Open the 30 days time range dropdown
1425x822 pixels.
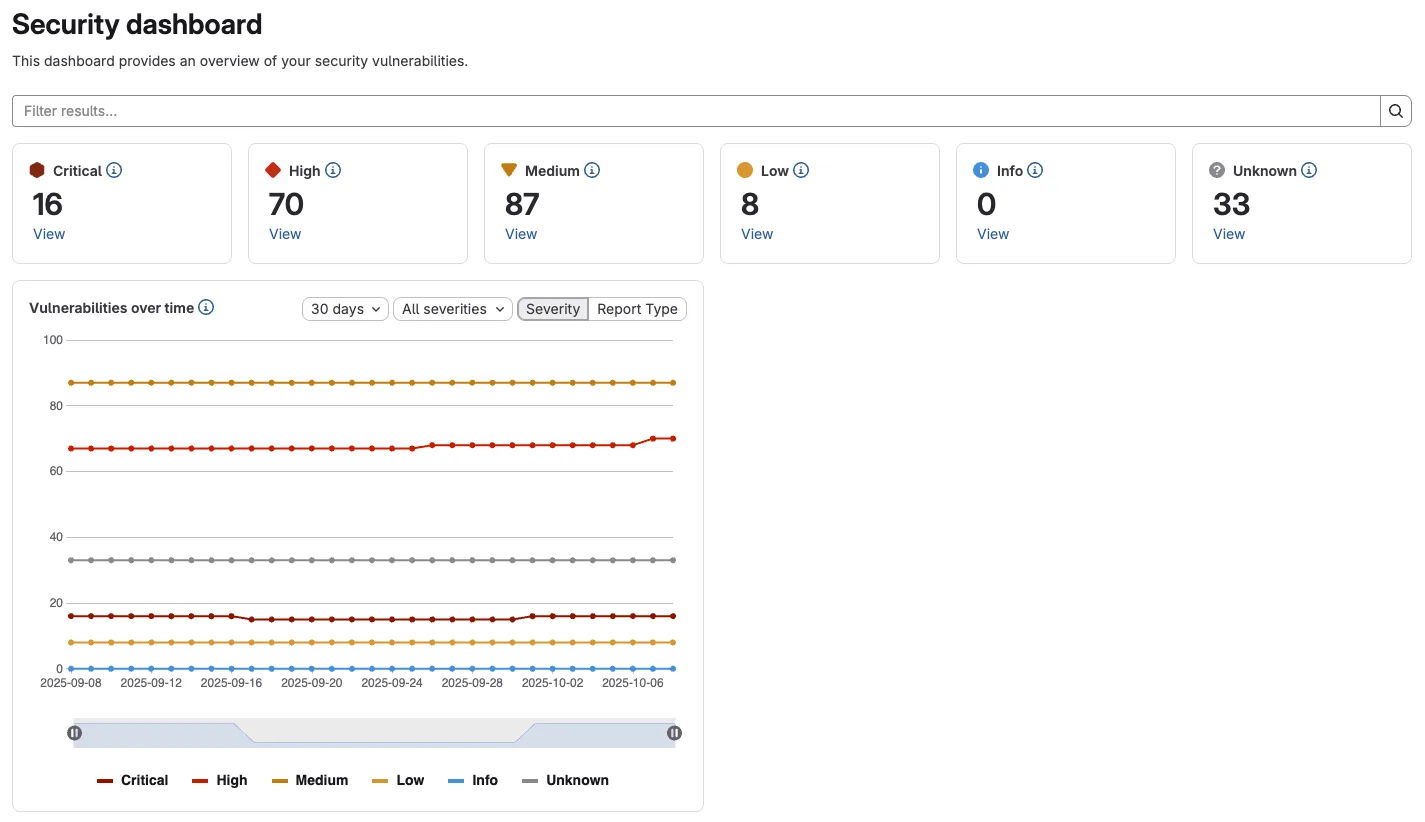tap(344, 309)
